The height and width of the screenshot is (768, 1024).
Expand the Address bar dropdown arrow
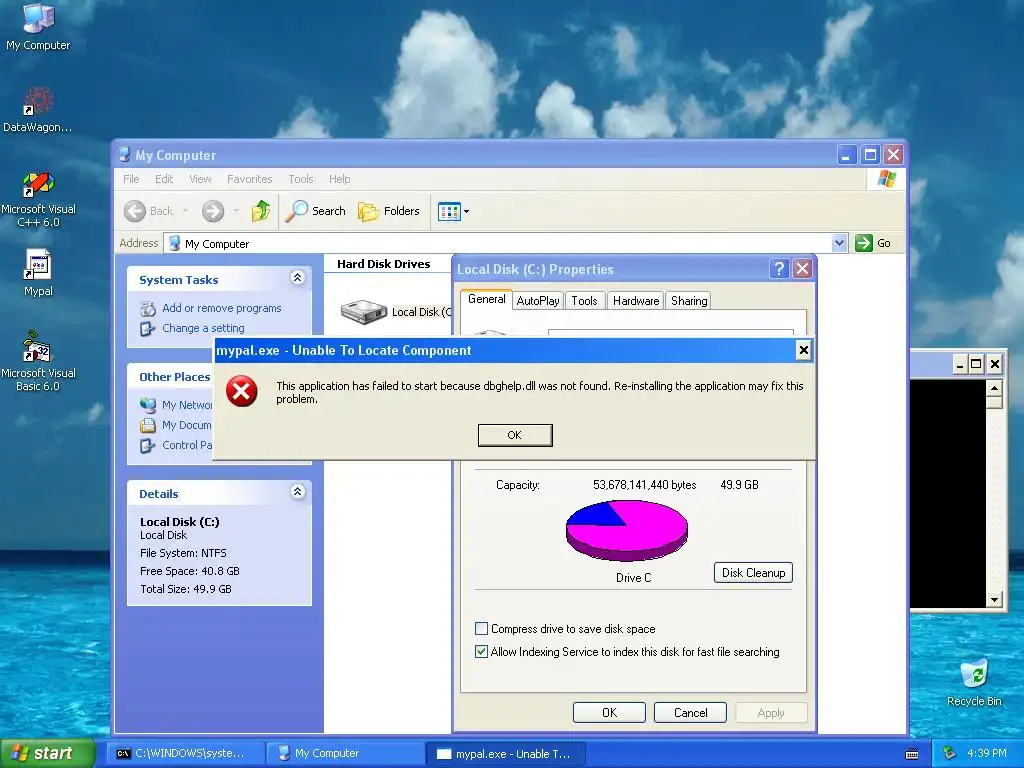(x=839, y=243)
